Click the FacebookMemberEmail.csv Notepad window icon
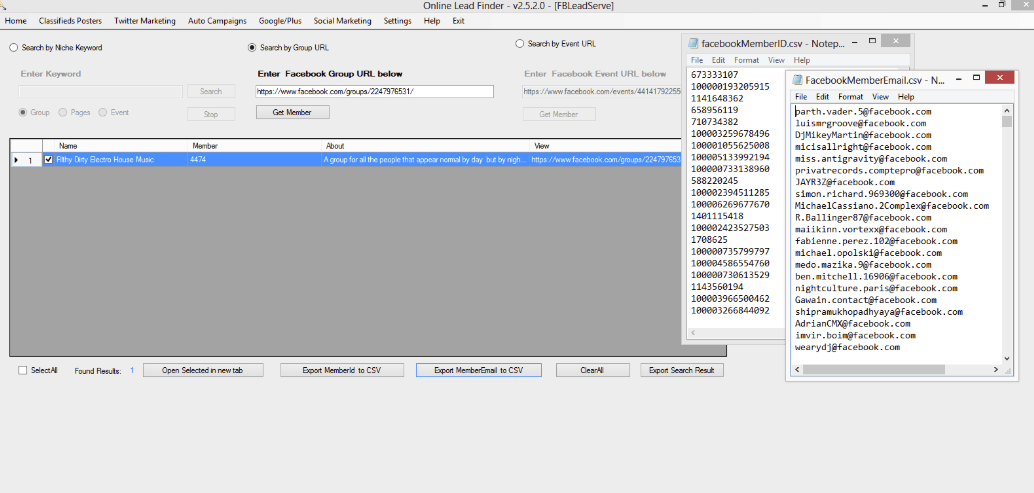Image resolution: width=1034 pixels, height=493 pixels. [797, 80]
